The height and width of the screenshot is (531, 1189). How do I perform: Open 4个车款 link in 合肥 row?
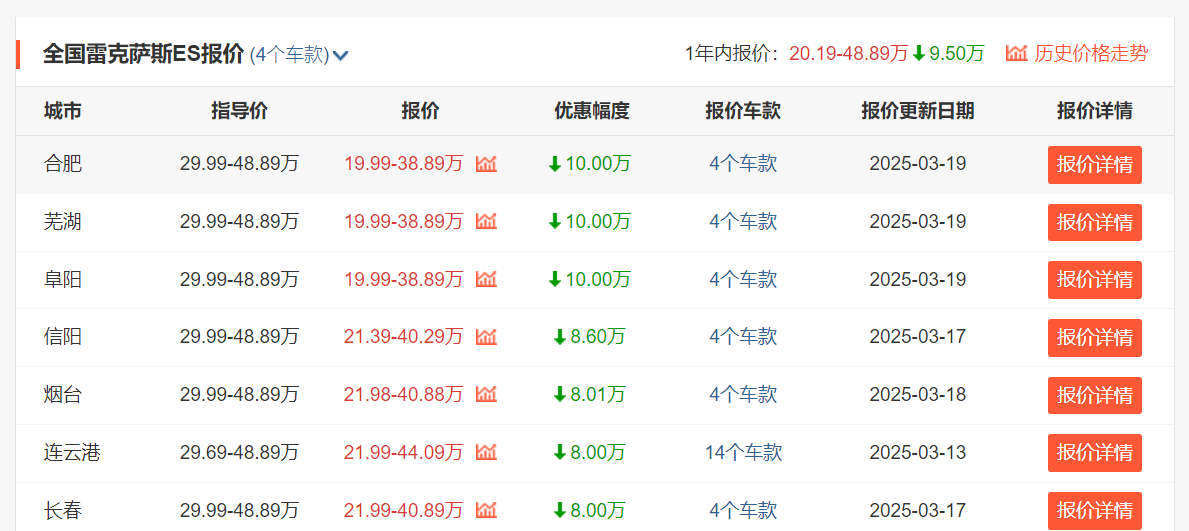[743, 164]
